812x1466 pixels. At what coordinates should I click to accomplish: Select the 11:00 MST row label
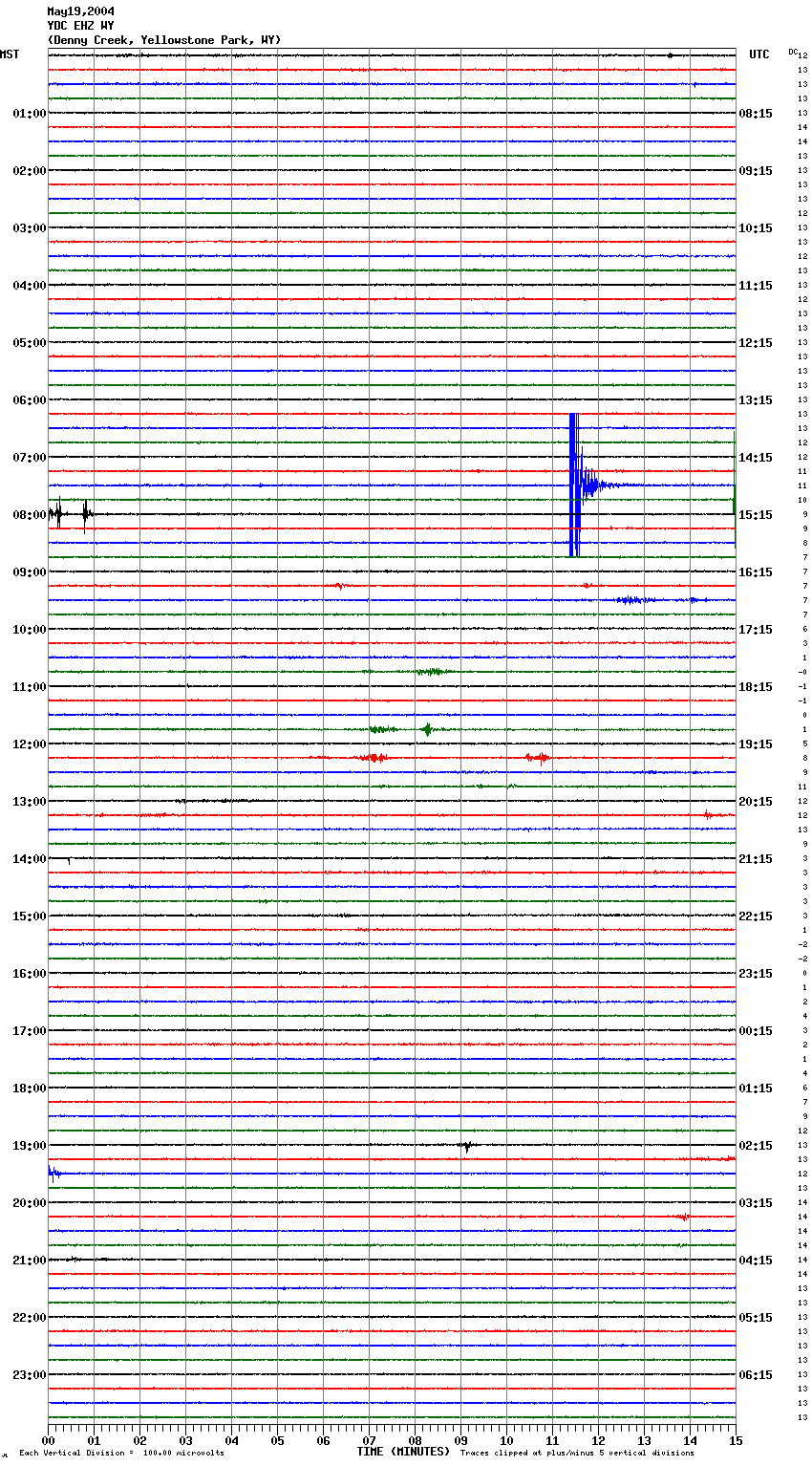point(30,687)
